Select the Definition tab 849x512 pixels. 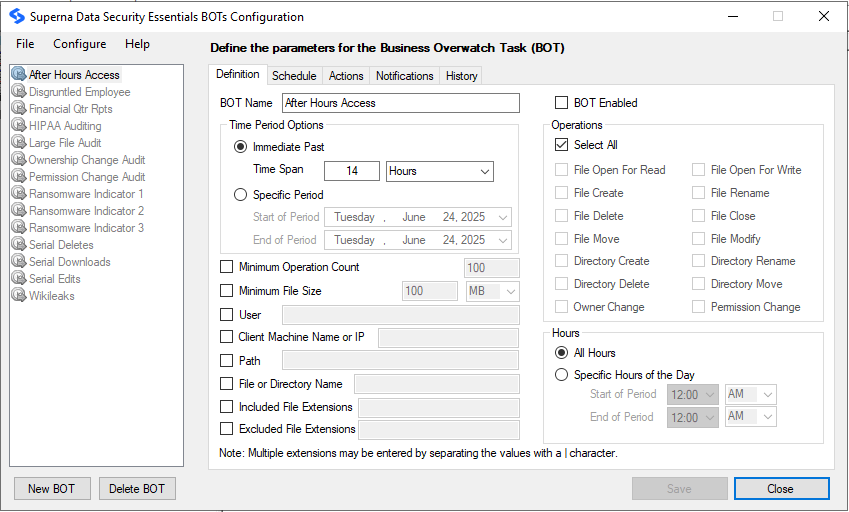pos(238,74)
